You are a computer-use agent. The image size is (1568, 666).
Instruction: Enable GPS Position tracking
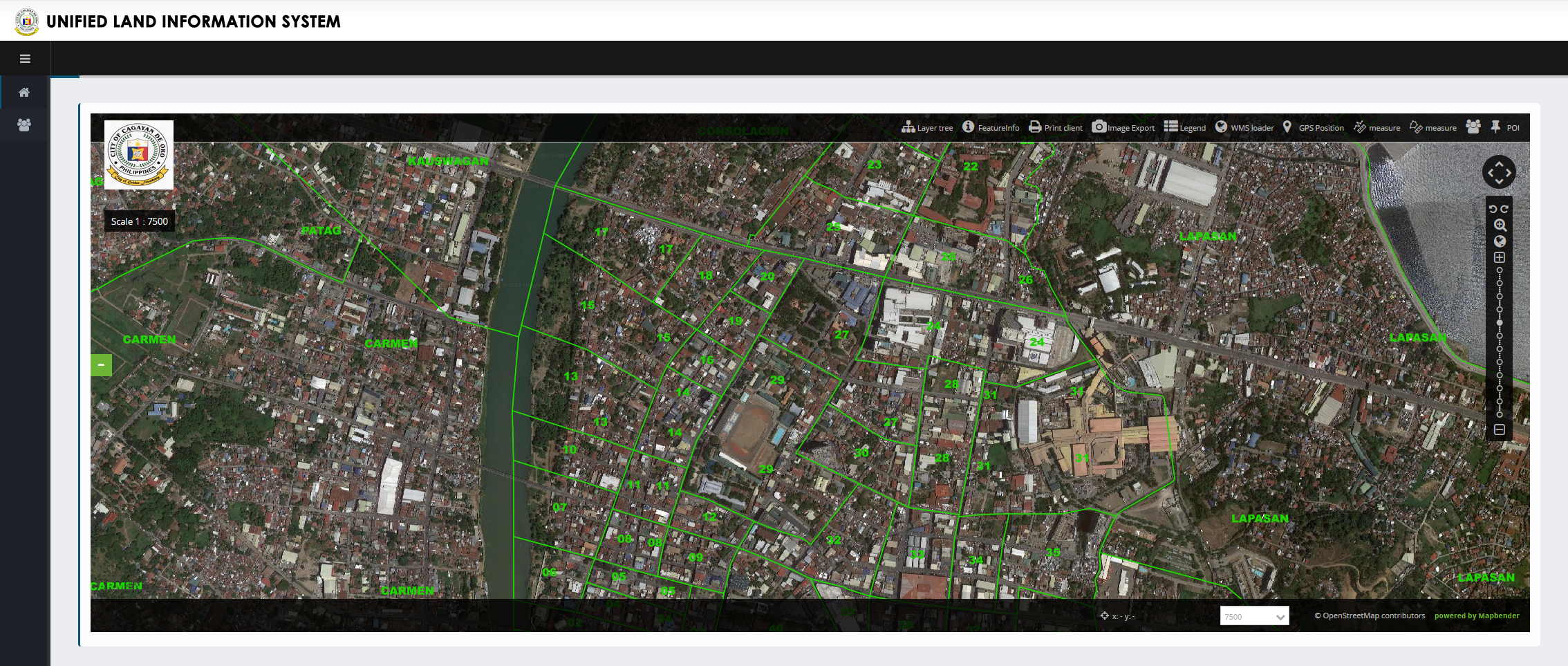(x=1313, y=127)
